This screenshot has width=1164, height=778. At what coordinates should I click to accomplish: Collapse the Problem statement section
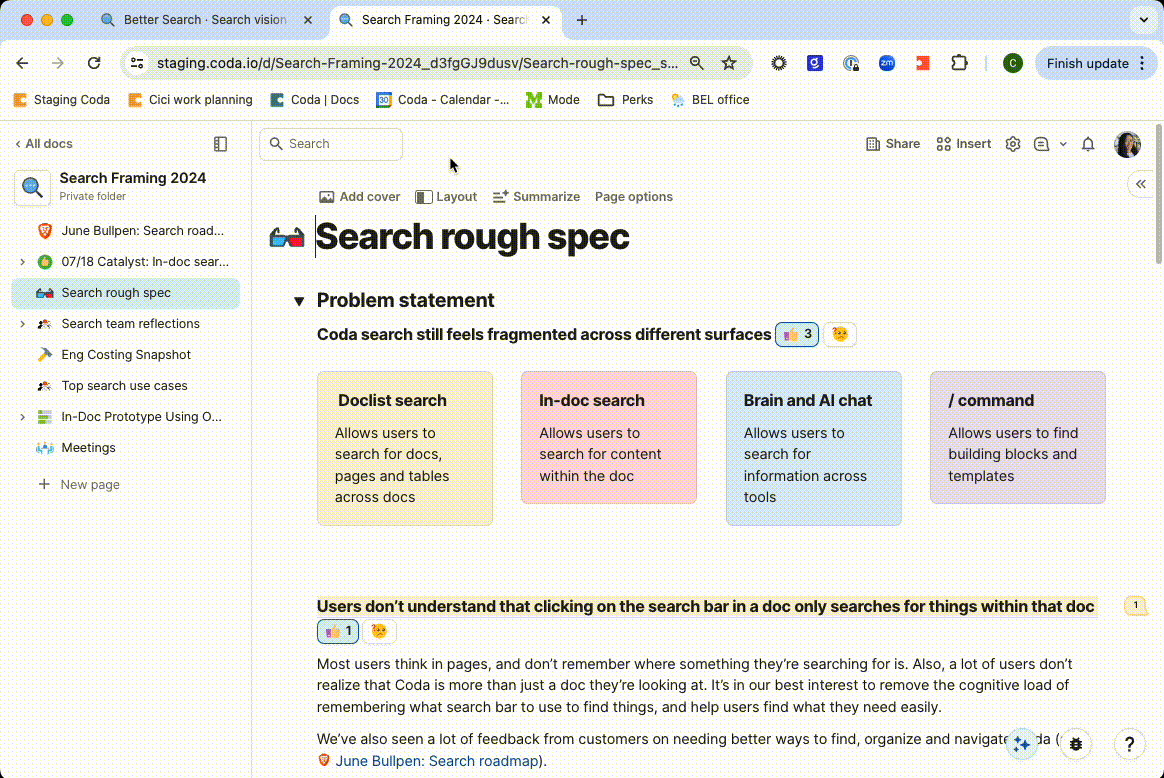(x=298, y=301)
